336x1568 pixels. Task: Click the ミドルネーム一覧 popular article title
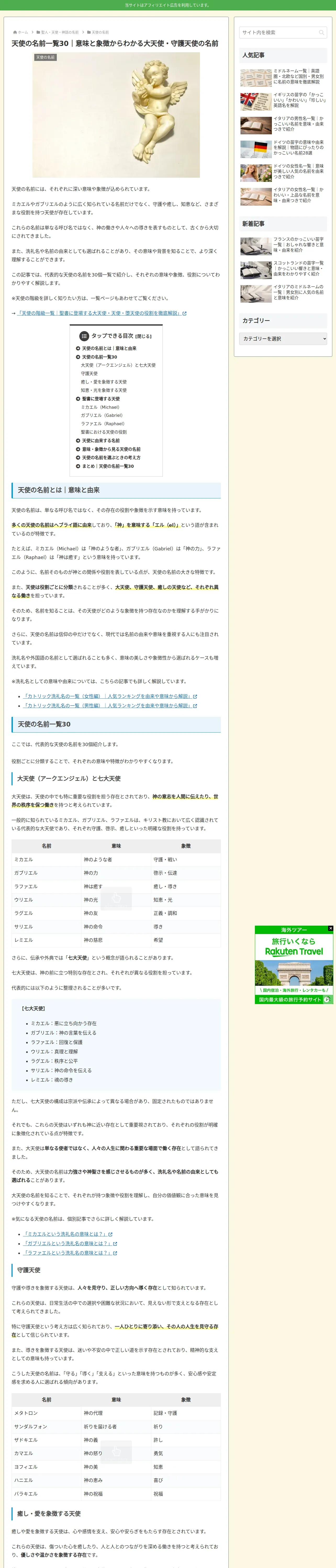pos(299,77)
